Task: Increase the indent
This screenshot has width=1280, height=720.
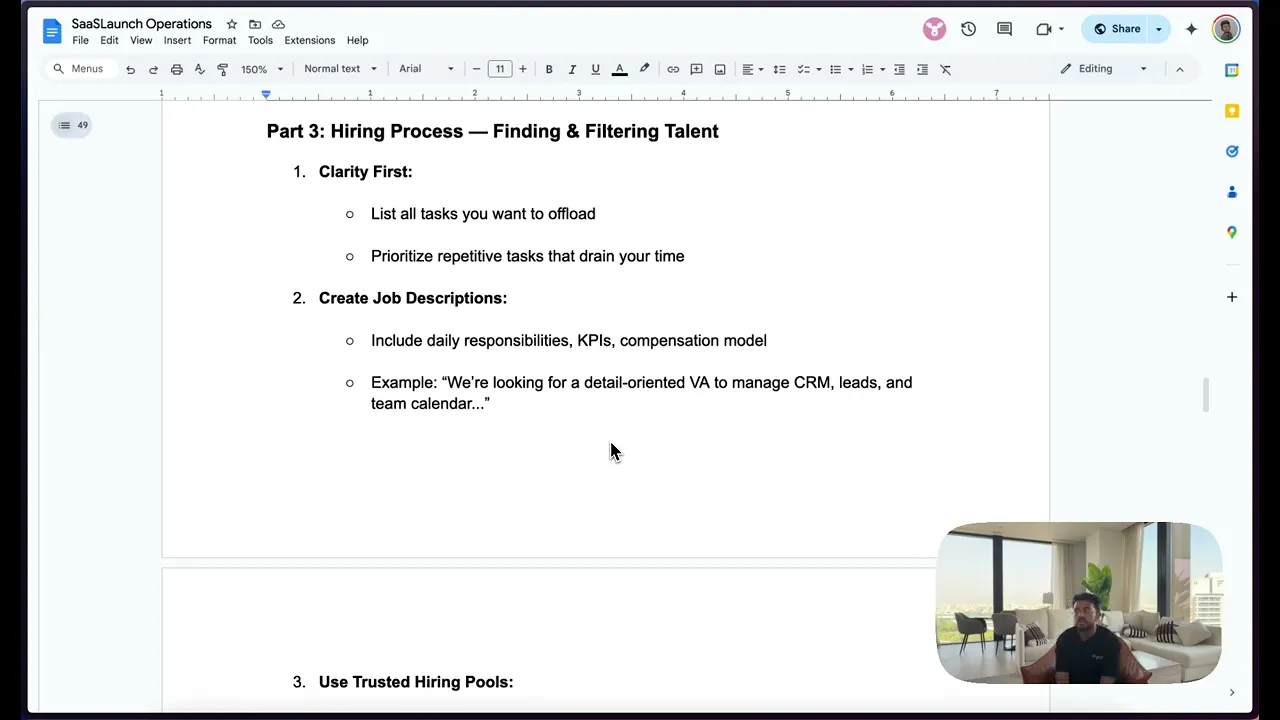Action: click(922, 69)
